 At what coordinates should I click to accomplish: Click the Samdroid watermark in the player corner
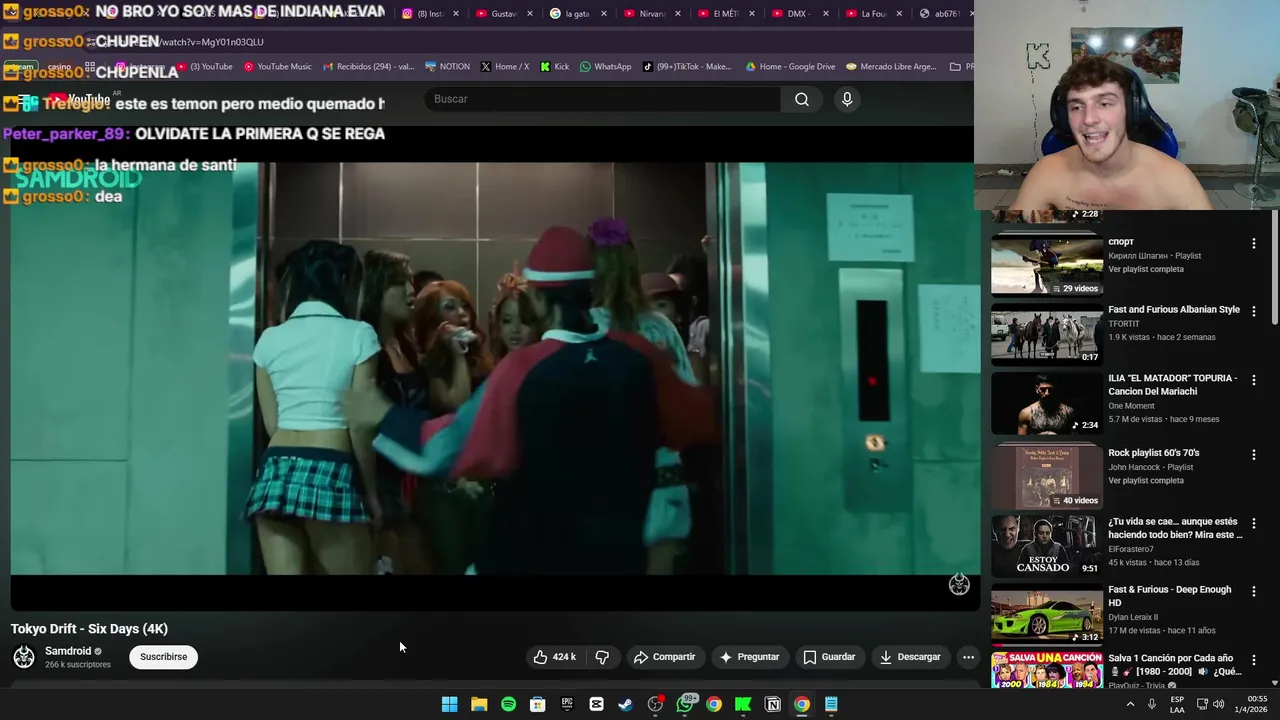959,585
